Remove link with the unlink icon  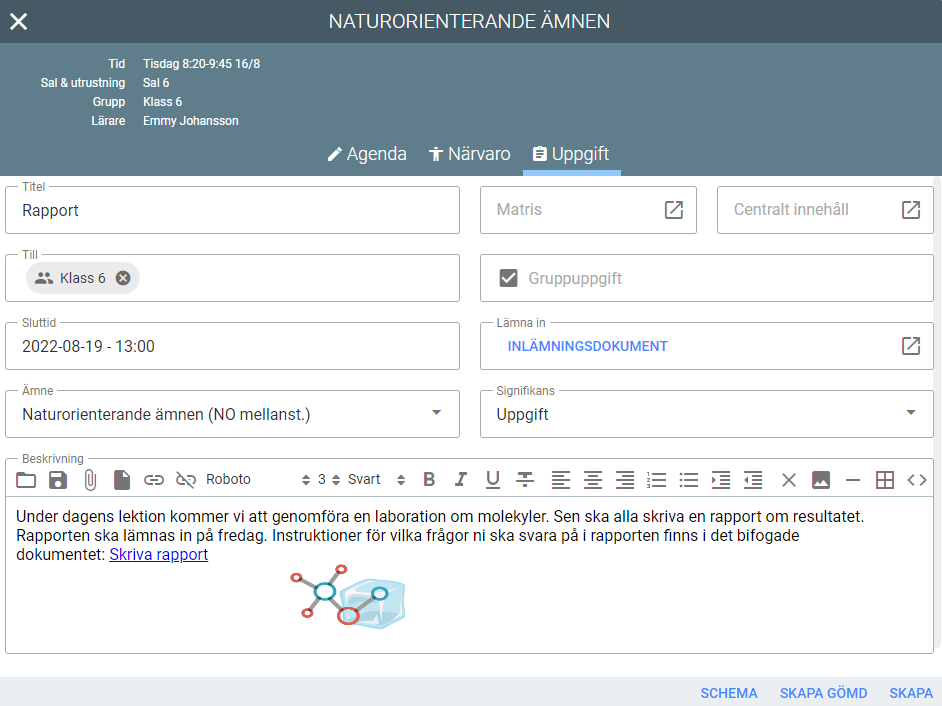pyautogui.click(x=186, y=480)
